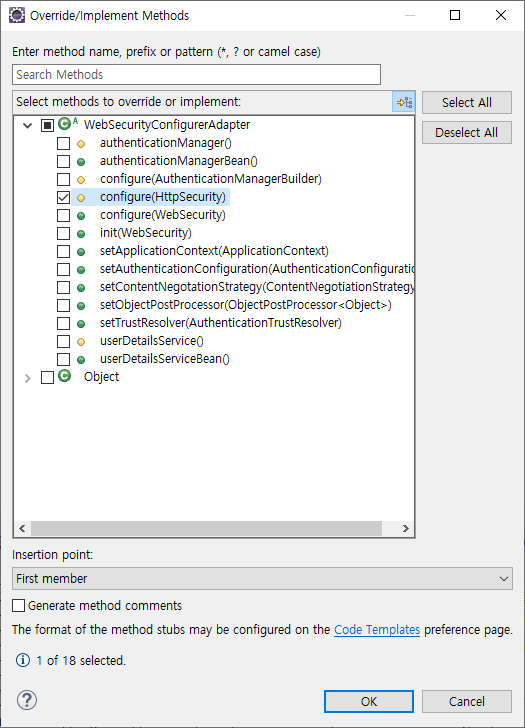Check the configure(WebSecurity) checkbox
This screenshot has width=525, height=728.
[x=64, y=215]
